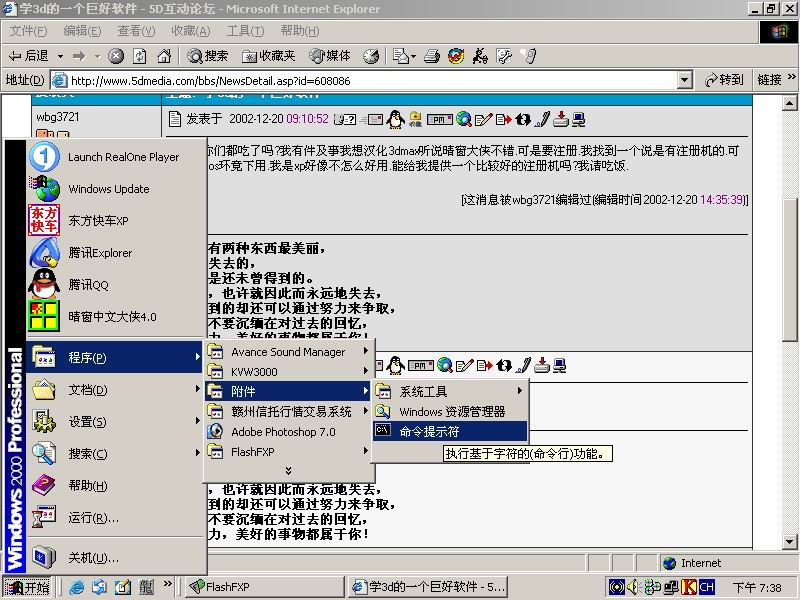Click the volume speaker tray icon
Screen dimensions: 800x600
pyautogui.click(x=632, y=587)
